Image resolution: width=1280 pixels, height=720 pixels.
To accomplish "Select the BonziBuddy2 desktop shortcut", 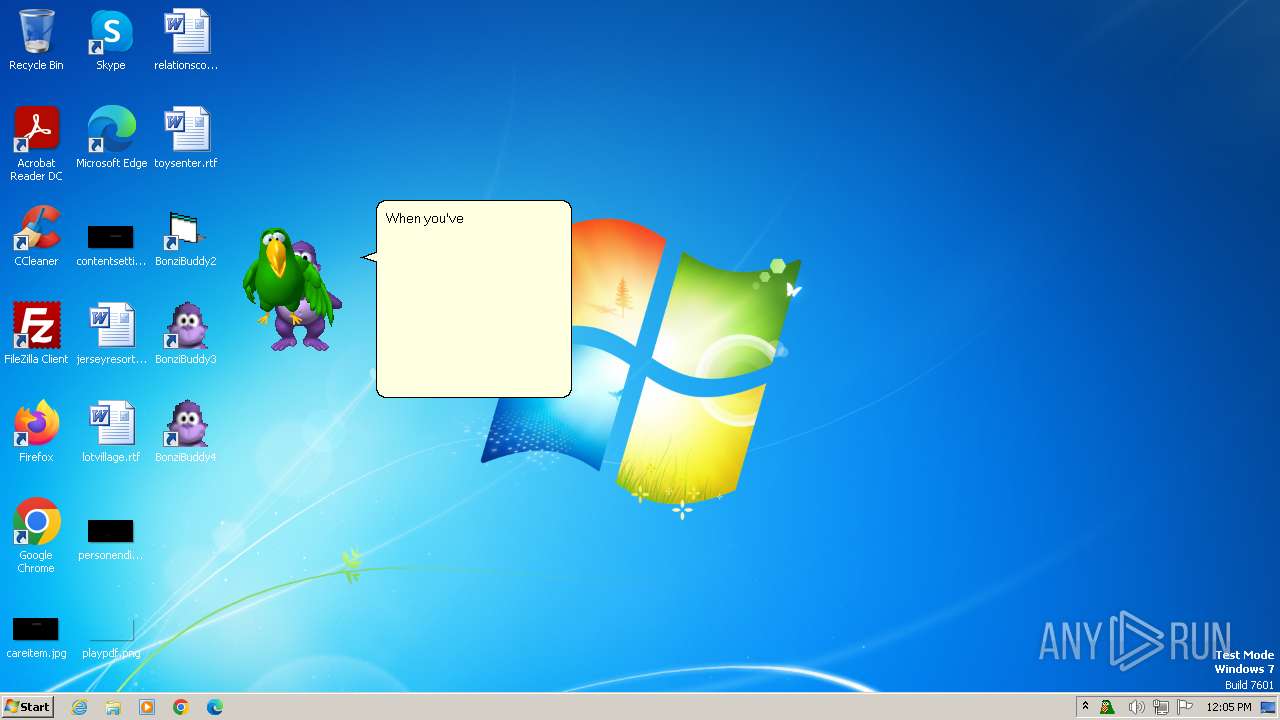I will coord(186,236).
